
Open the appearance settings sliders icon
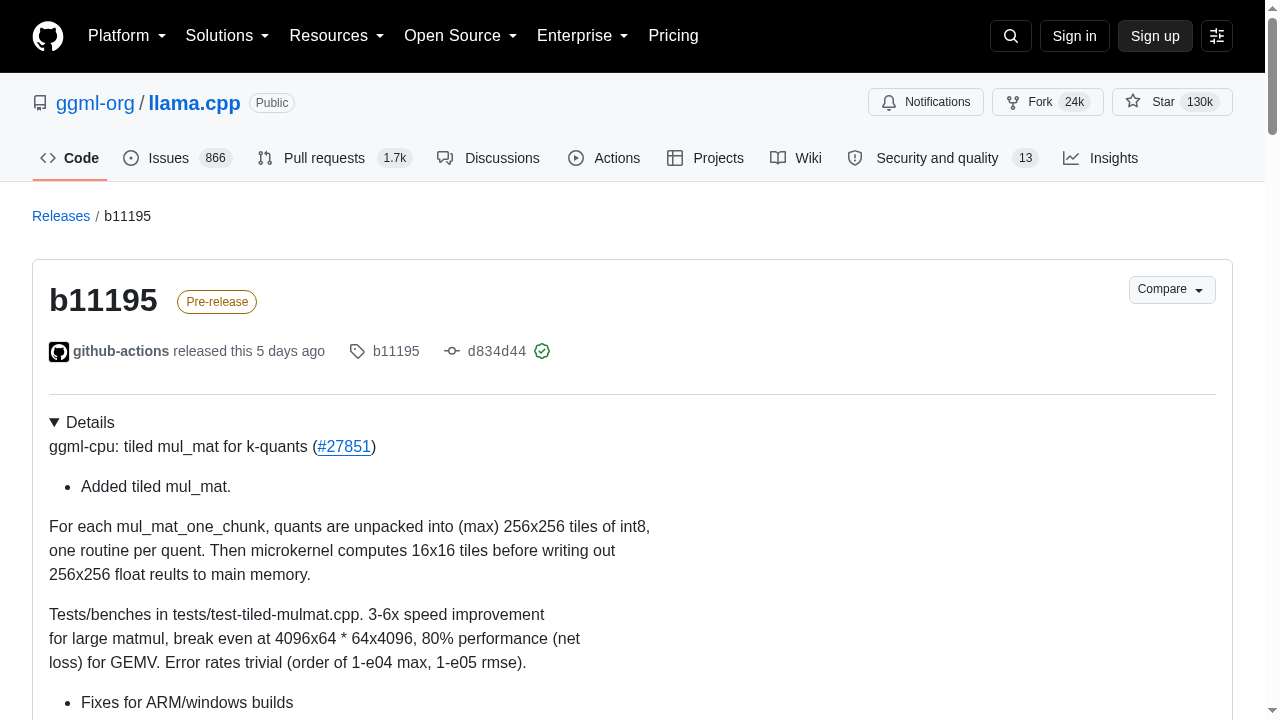[1217, 36]
